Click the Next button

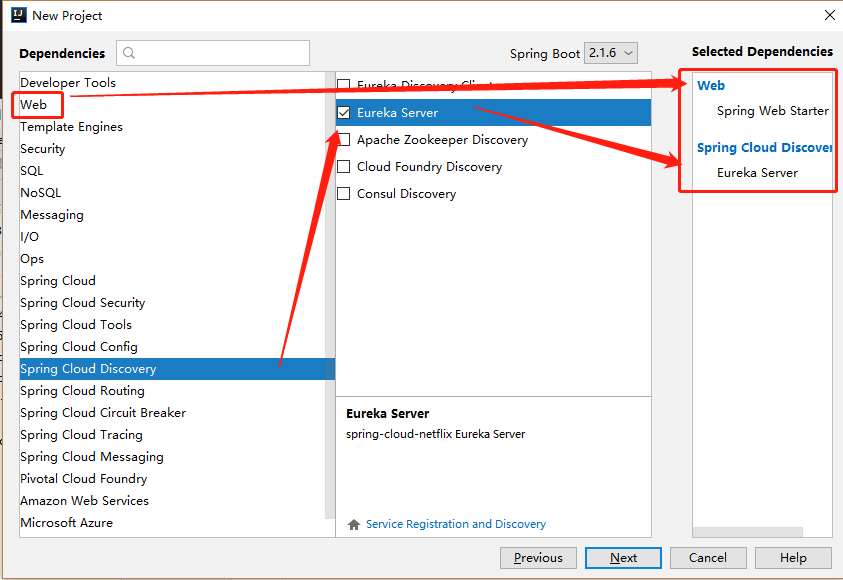[x=623, y=558]
